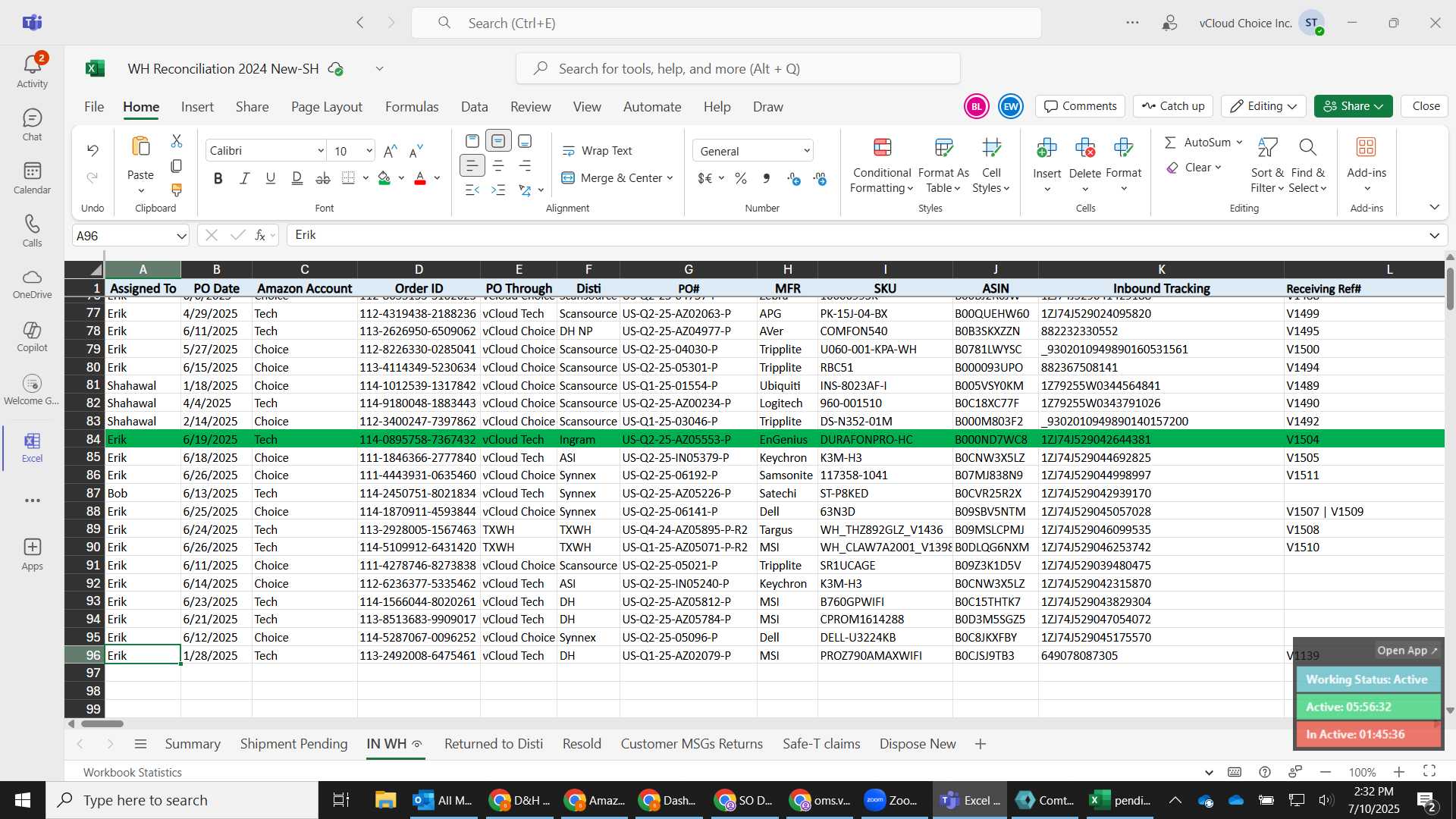
Task: Click Close next to Share
Action: point(1426,106)
